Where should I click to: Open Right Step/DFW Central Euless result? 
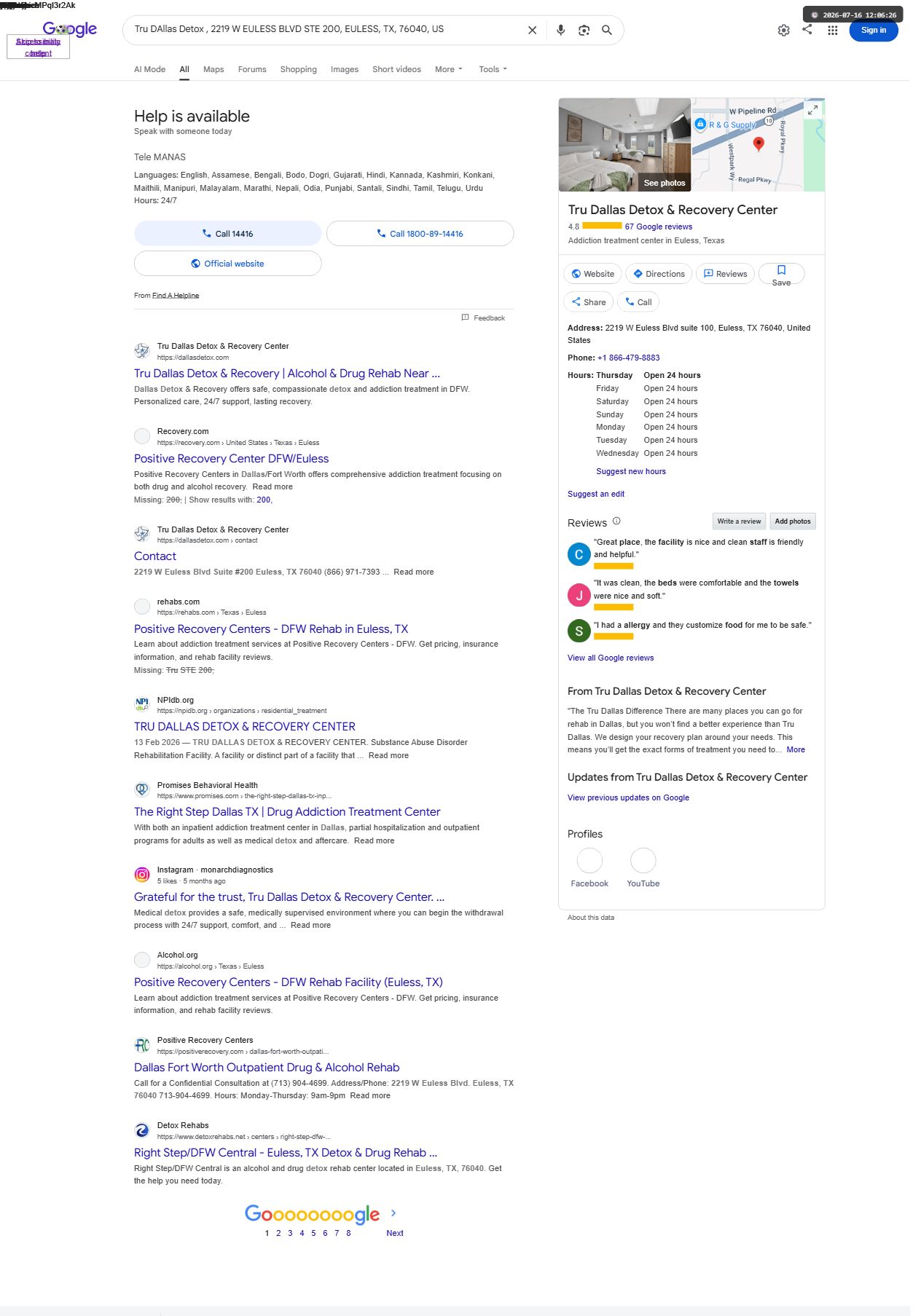pos(286,1153)
